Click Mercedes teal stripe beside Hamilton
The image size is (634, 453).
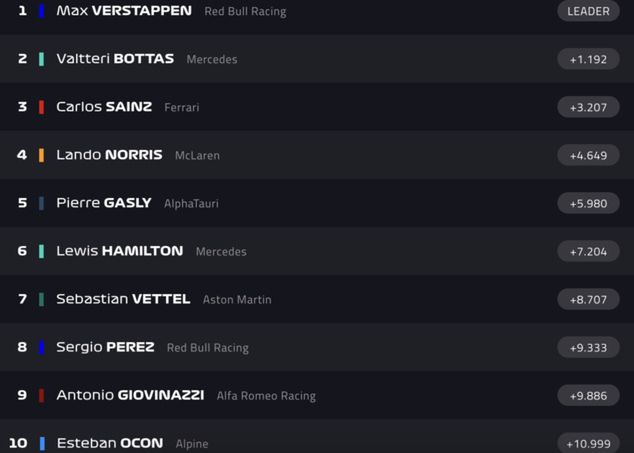pos(41,251)
